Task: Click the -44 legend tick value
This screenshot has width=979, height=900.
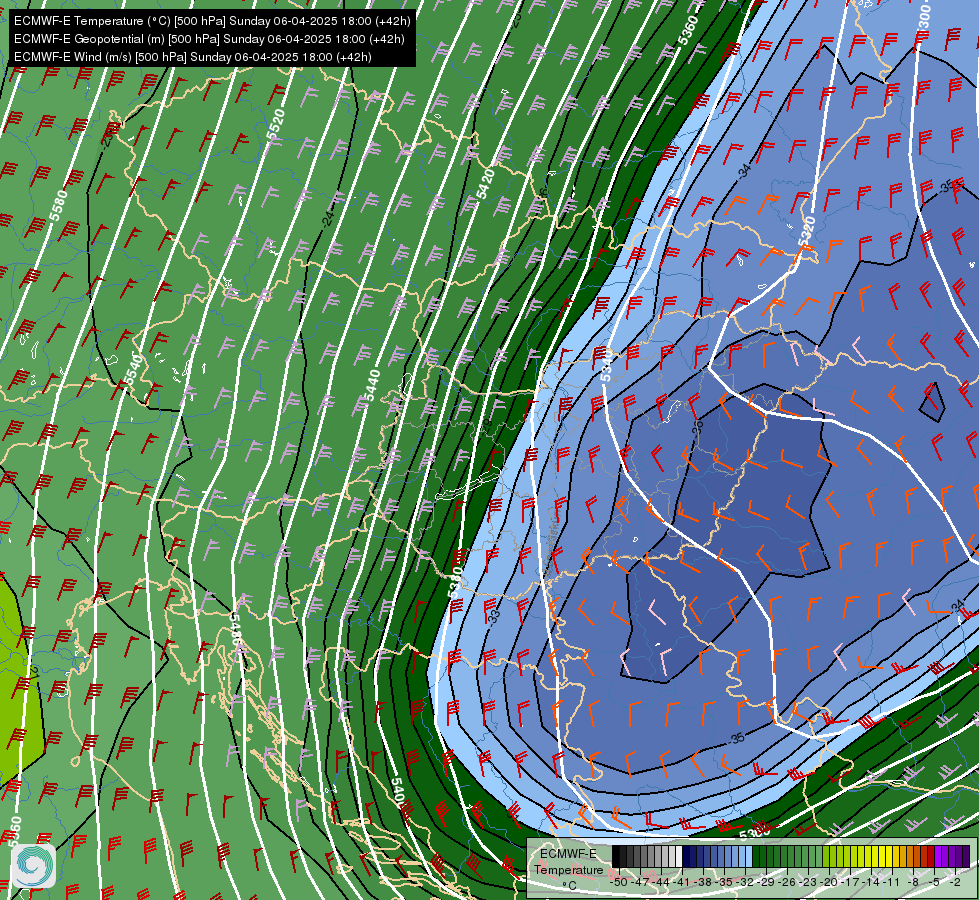Action: click(661, 883)
